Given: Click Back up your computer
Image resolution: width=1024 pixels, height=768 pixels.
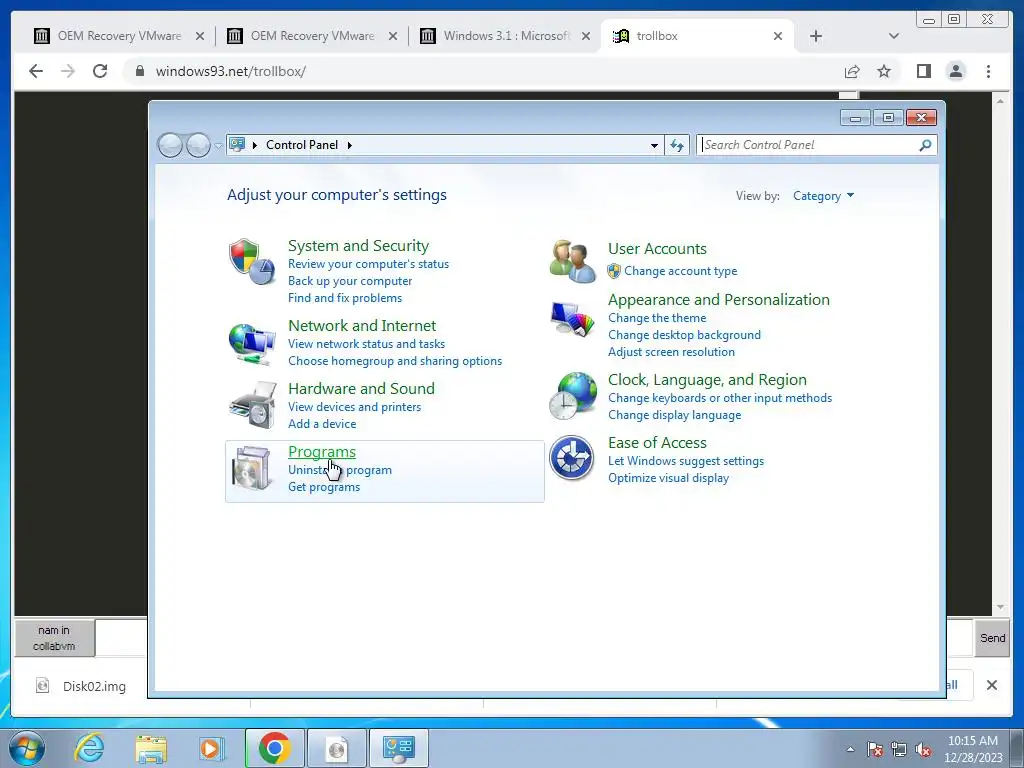Looking at the screenshot, I should (x=350, y=281).
